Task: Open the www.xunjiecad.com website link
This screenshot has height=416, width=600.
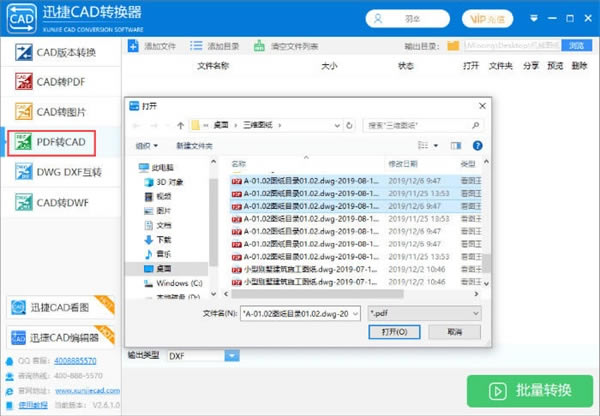Action: (88, 391)
